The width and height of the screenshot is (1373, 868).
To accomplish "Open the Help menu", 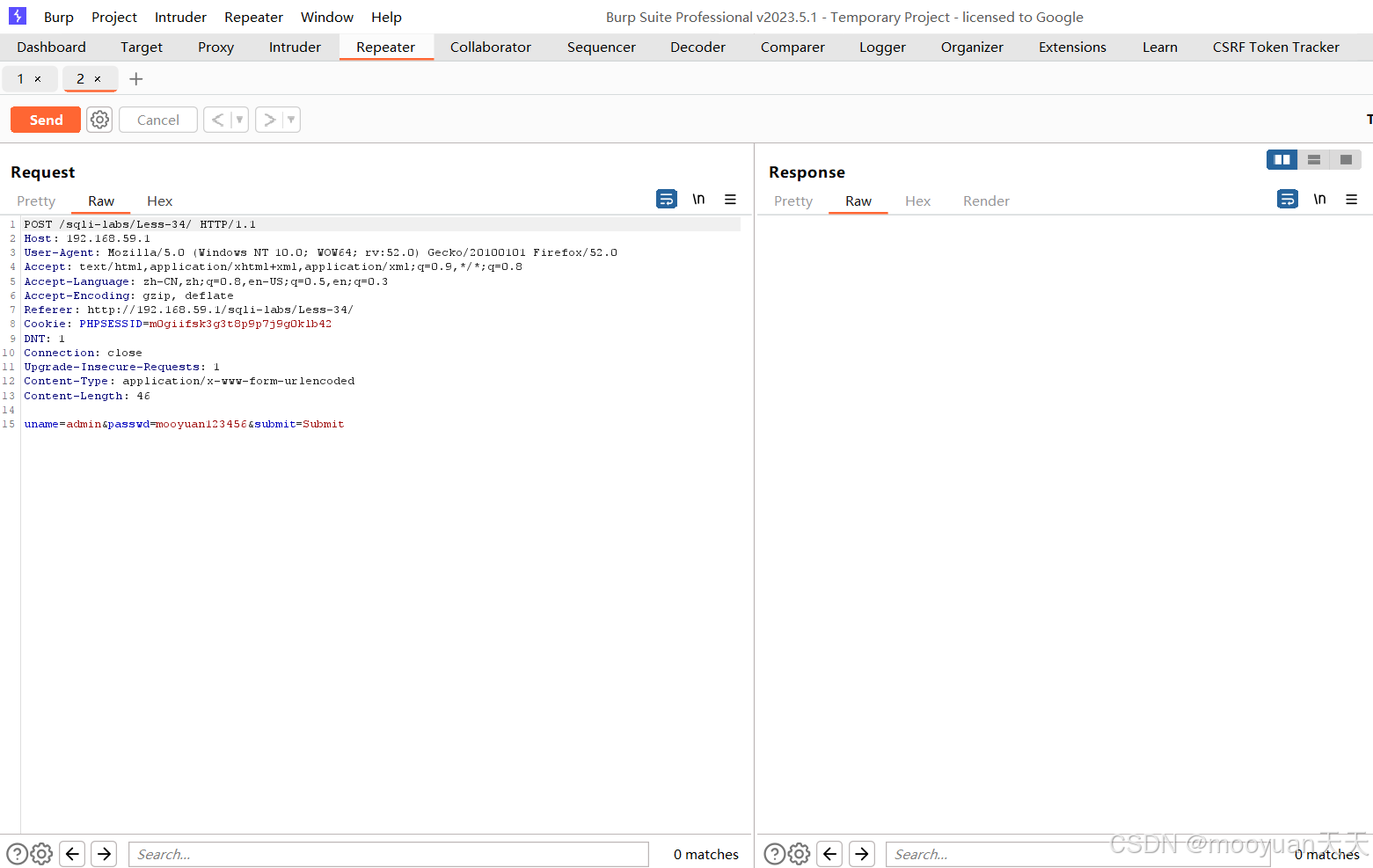I will pyautogui.click(x=386, y=17).
